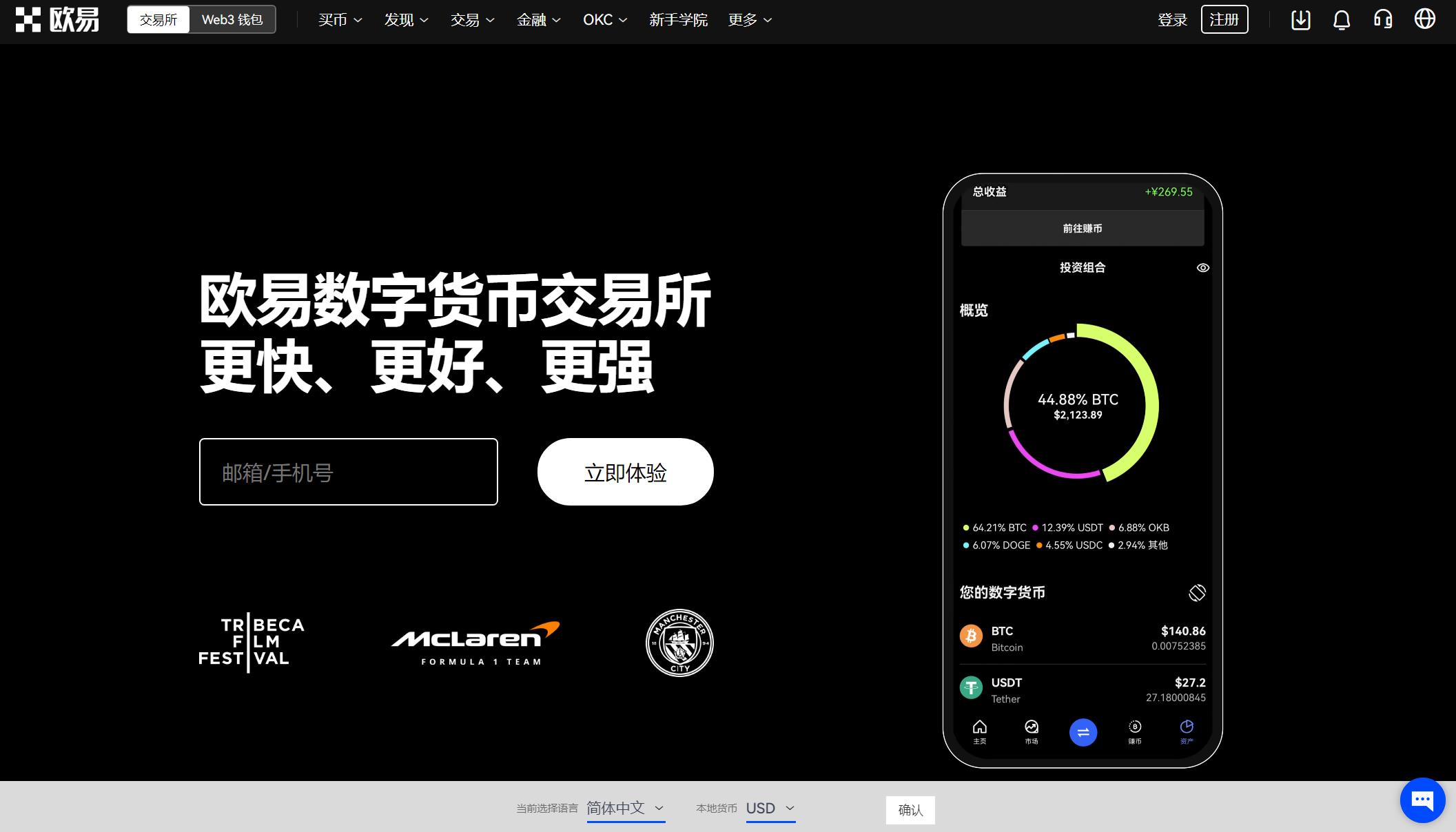Click the 立即体验 experience button
1456x832 pixels.
coord(625,472)
